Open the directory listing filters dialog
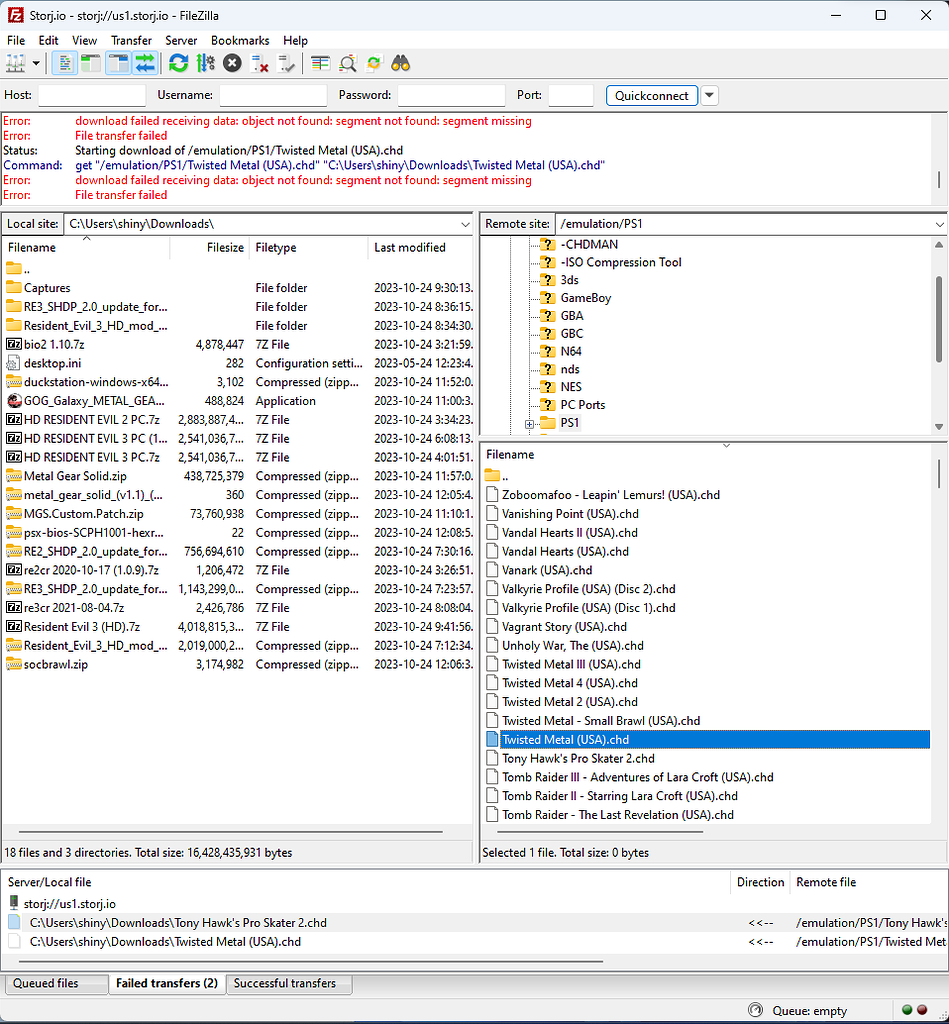 point(320,63)
